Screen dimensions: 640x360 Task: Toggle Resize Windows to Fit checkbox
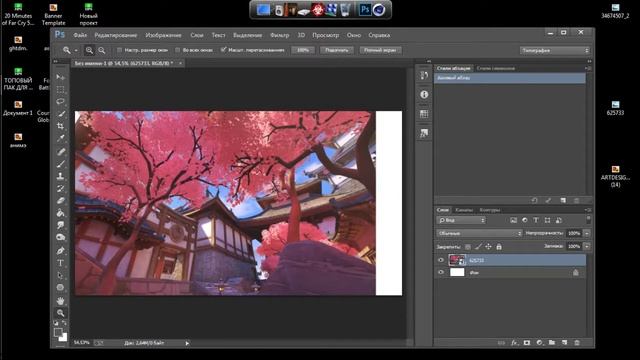coord(120,50)
